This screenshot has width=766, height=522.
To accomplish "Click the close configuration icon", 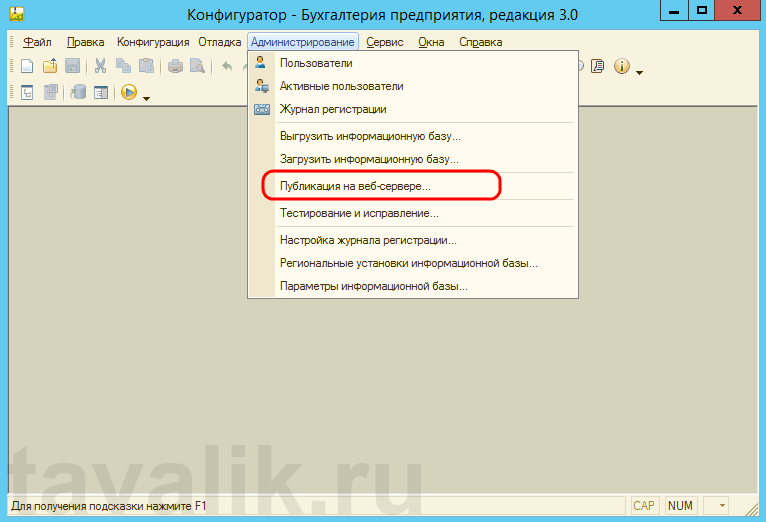I will [x=50, y=92].
